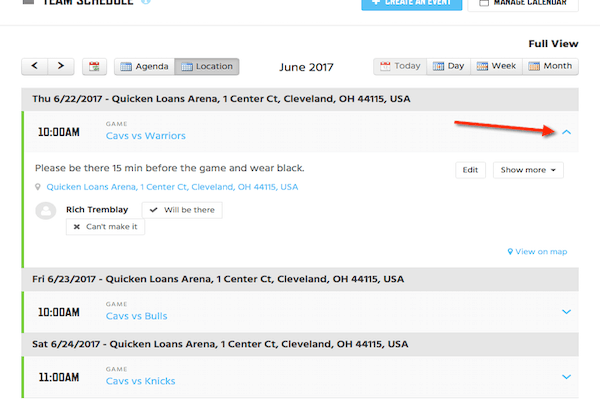Image resolution: width=600 pixels, height=400 pixels.
Task: Select the Week view
Action: (496, 67)
